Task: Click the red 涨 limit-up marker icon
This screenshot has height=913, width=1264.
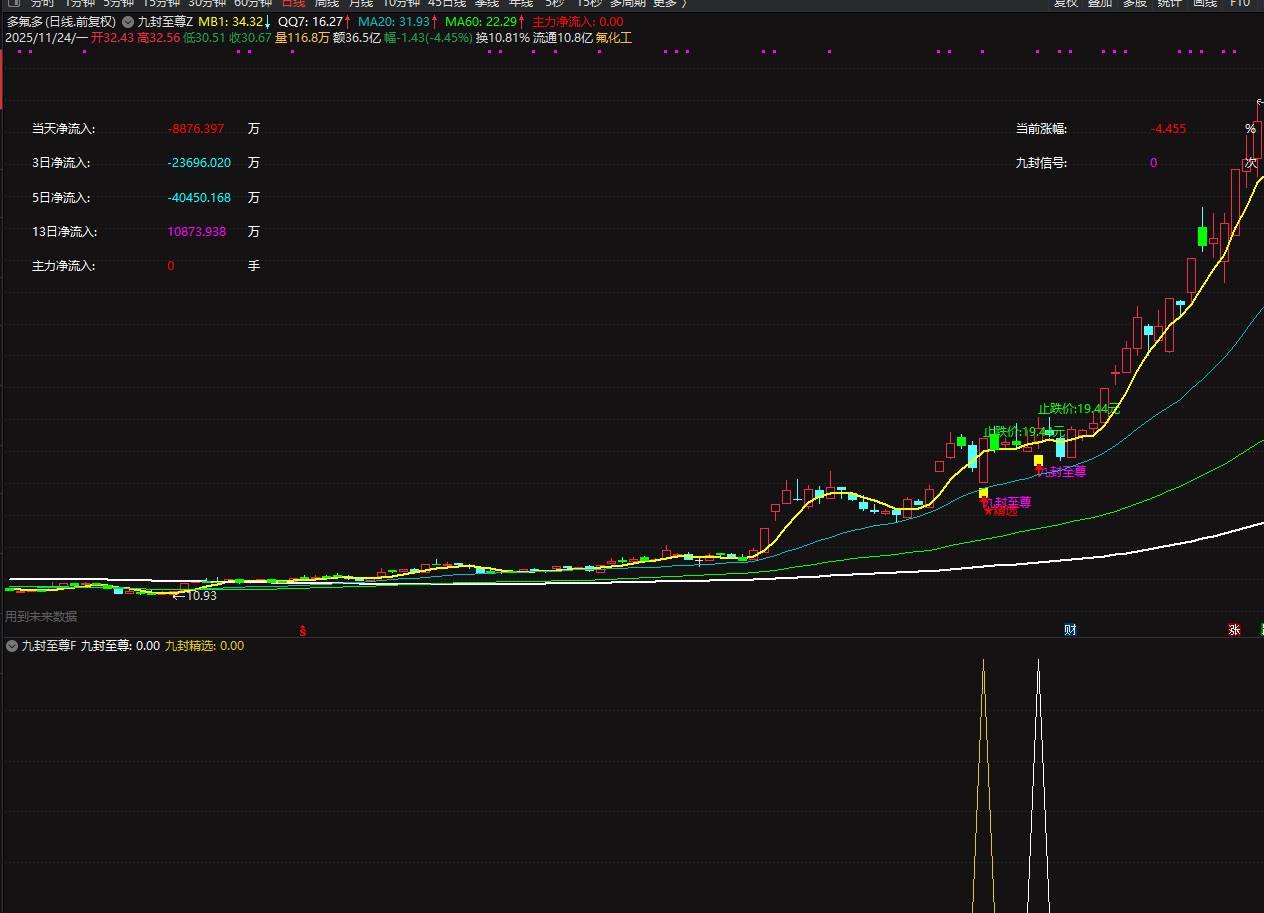Action: point(1235,630)
